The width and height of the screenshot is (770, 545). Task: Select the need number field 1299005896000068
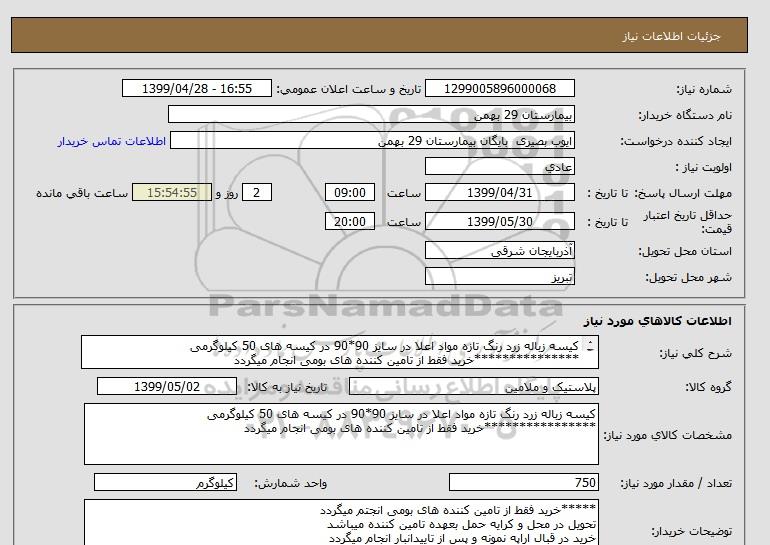point(499,88)
